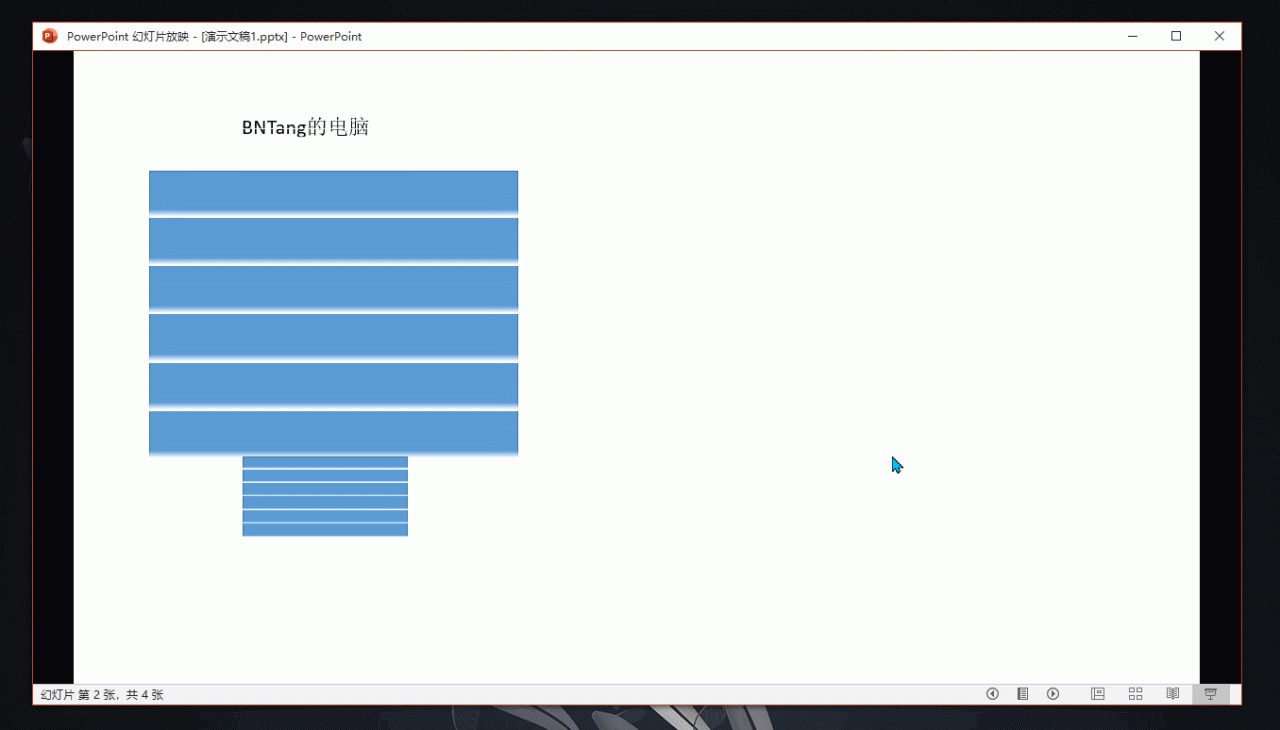Image resolution: width=1280 pixels, height=730 pixels.
Task: Start Slide Show via the highlighted projector icon
Action: [1210, 694]
